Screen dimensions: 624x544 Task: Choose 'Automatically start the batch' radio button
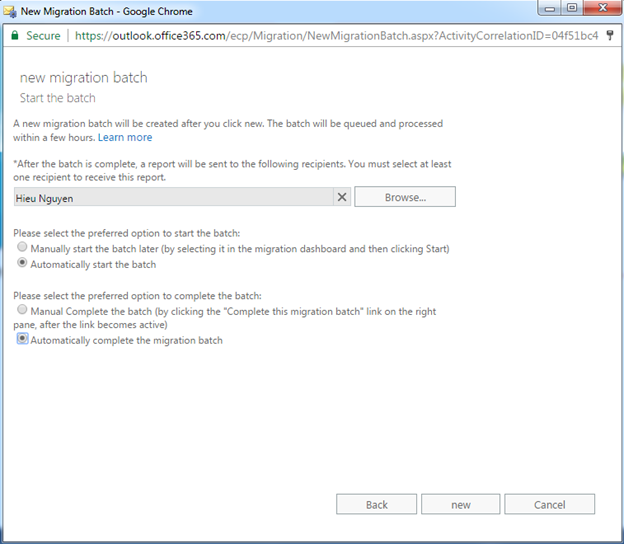coord(23,264)
